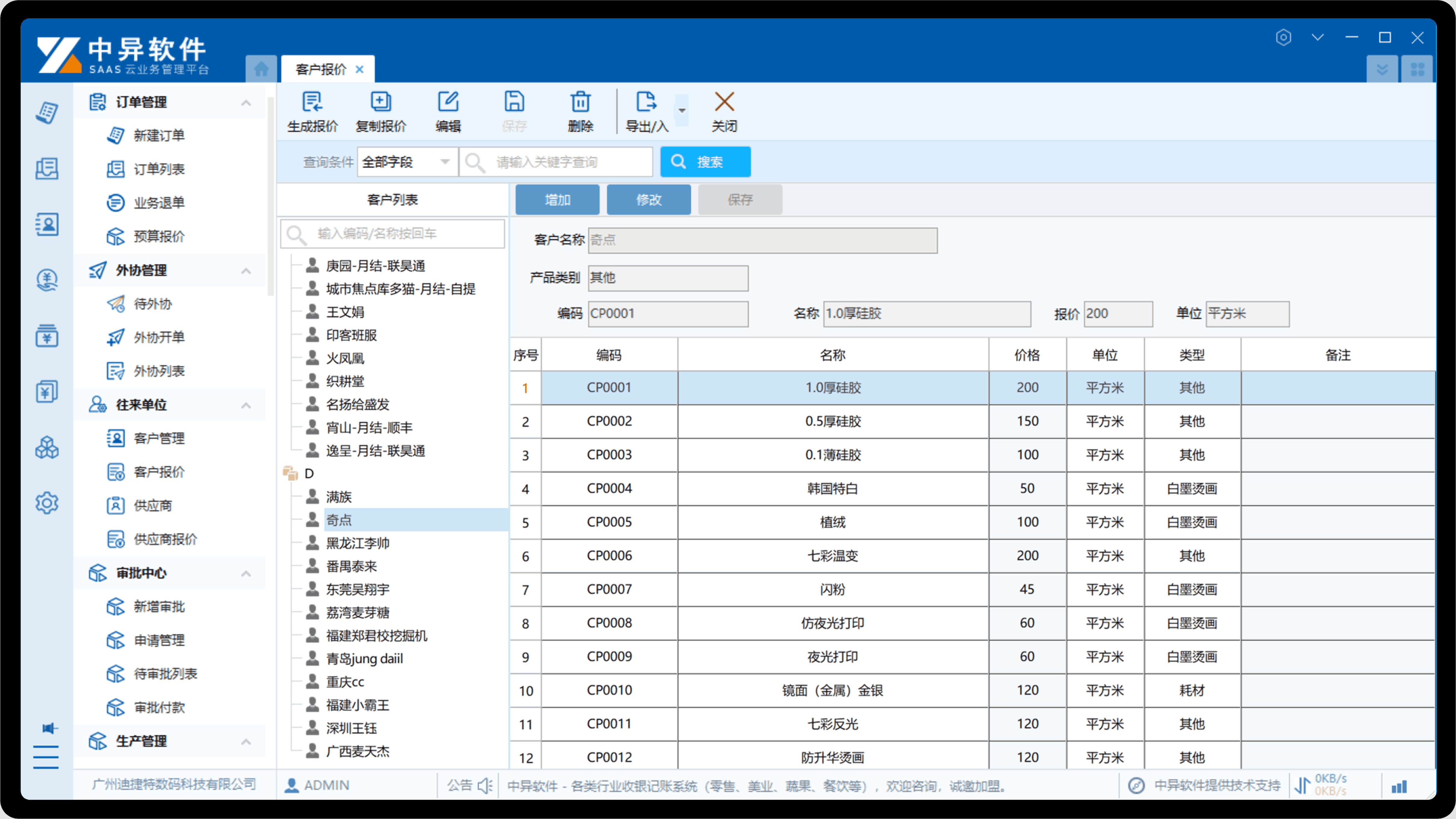Collapse the 订单管理 section chevron
Screen dimensions: 1456x819
click(x=246, y=102)
